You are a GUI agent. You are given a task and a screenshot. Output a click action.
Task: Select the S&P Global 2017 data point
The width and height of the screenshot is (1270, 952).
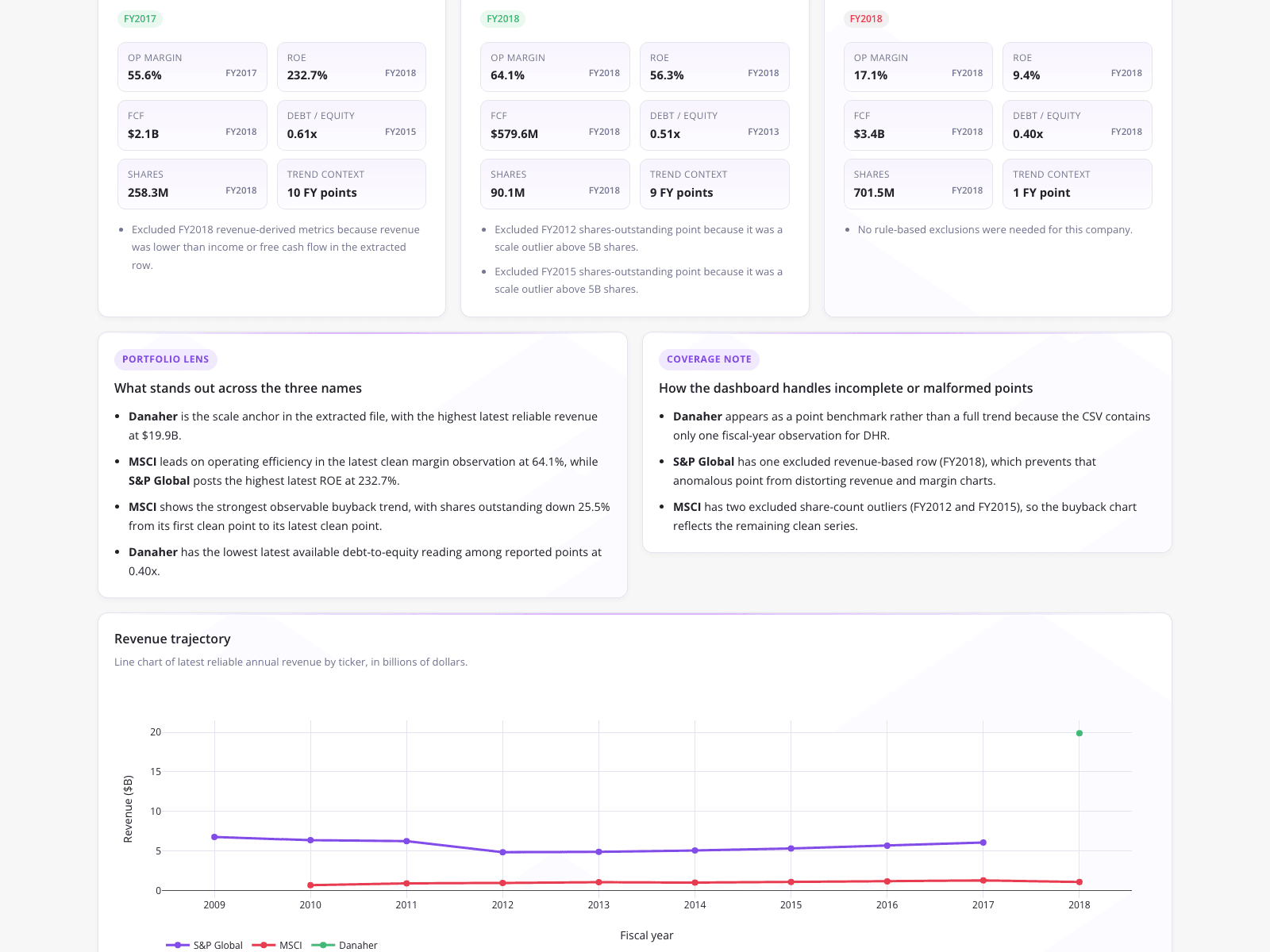pyautogui.click(x=983, y=843)
